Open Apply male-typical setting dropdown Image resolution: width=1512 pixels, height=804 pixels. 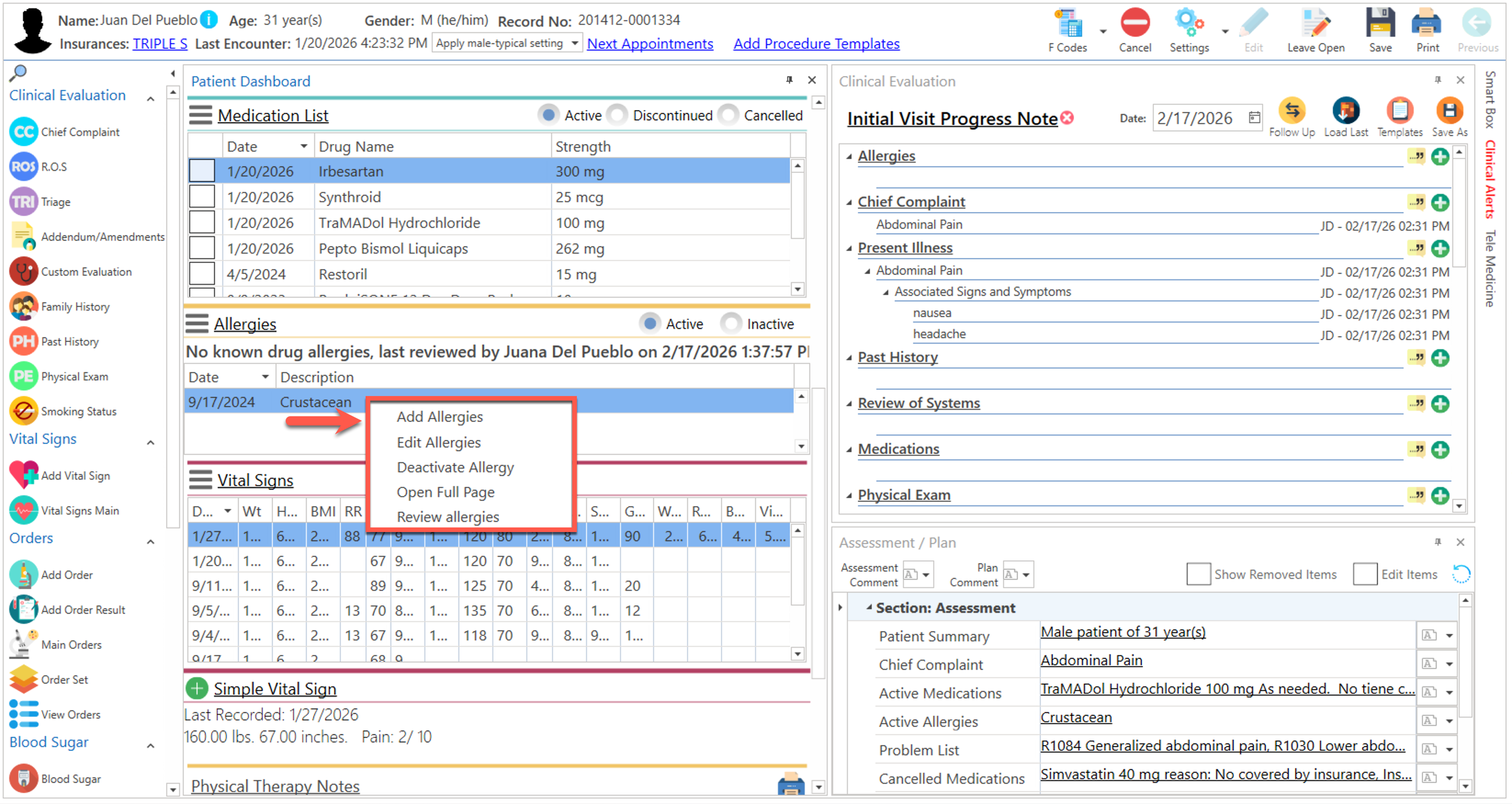click(575, 44)
